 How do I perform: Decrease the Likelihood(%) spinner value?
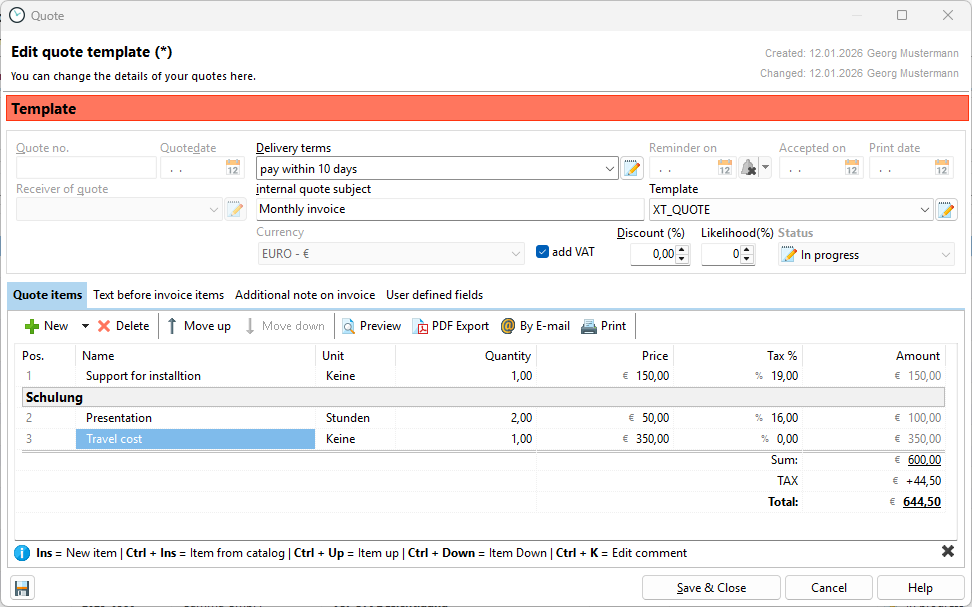tap(747, 260)
